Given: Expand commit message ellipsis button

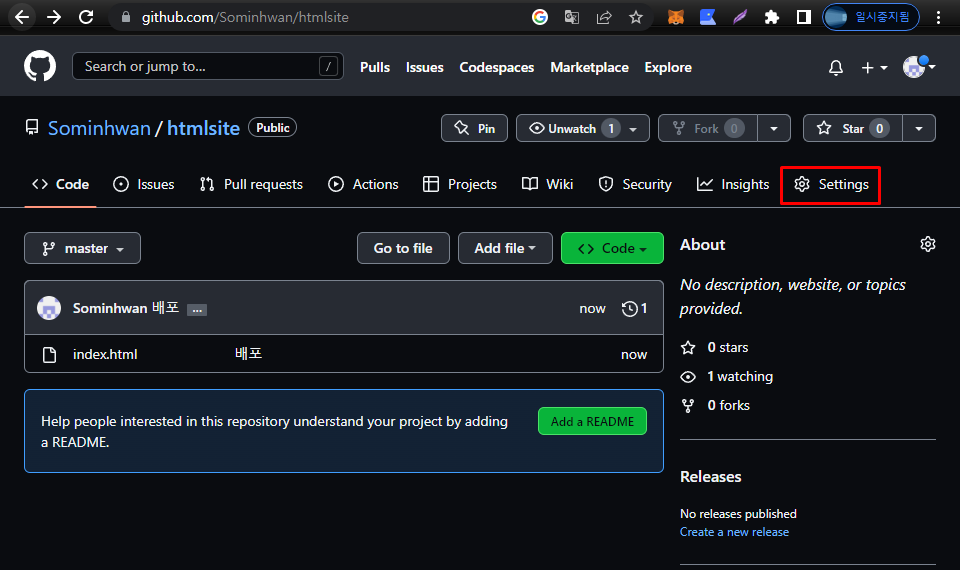Looking at the screenshot, I should point(197,310).
